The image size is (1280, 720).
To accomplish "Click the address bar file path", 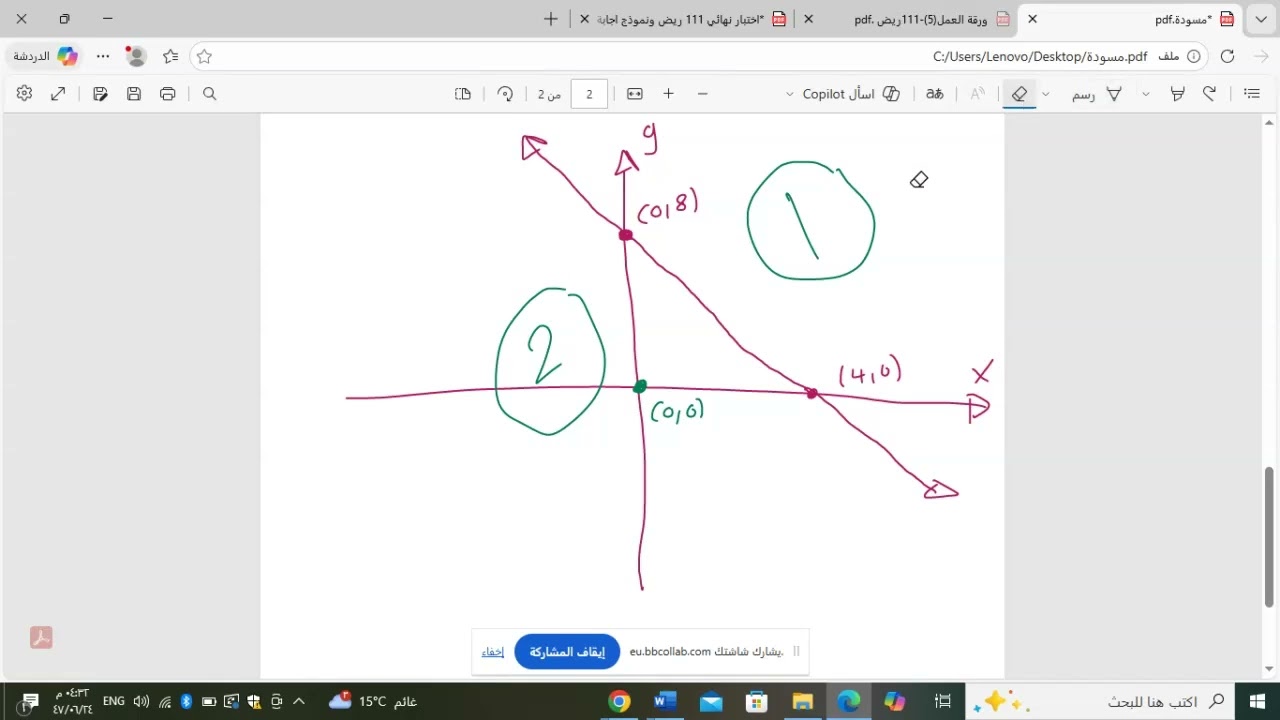I will [x=1040, y=56].
